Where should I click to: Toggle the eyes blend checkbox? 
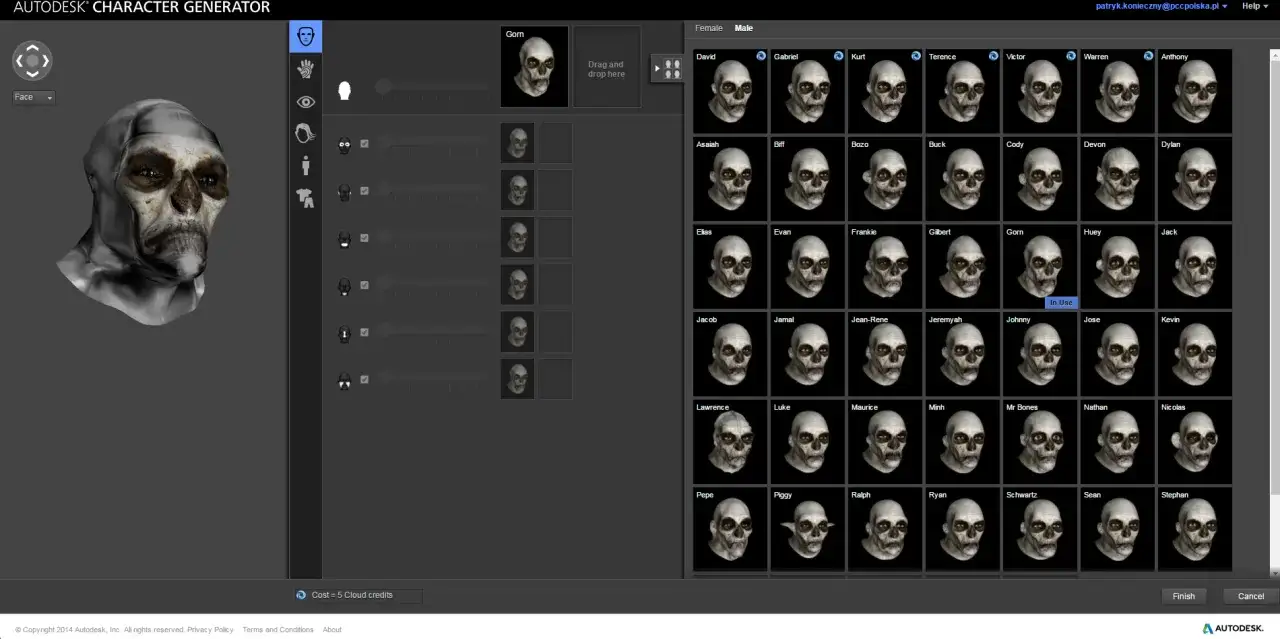pos(364,144)
